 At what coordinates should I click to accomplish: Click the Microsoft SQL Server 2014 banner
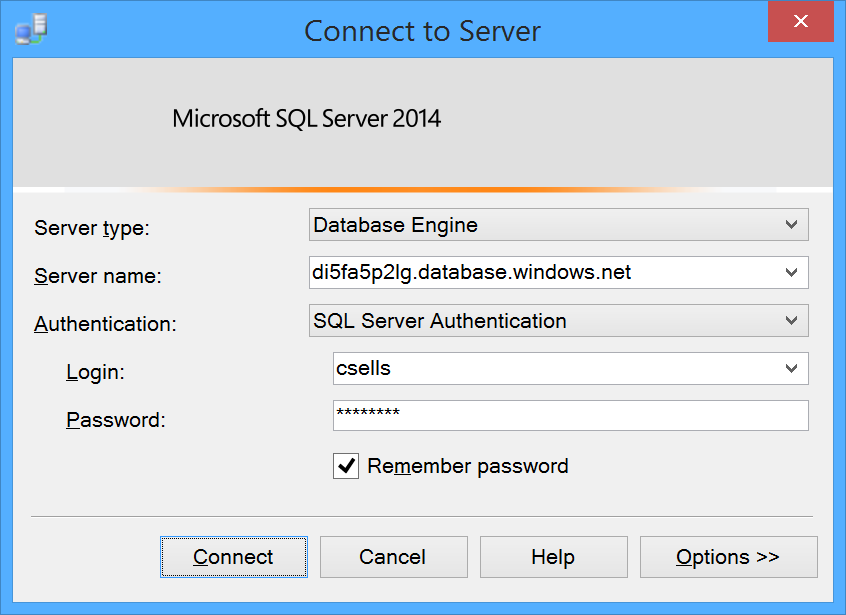coord(306,118)
